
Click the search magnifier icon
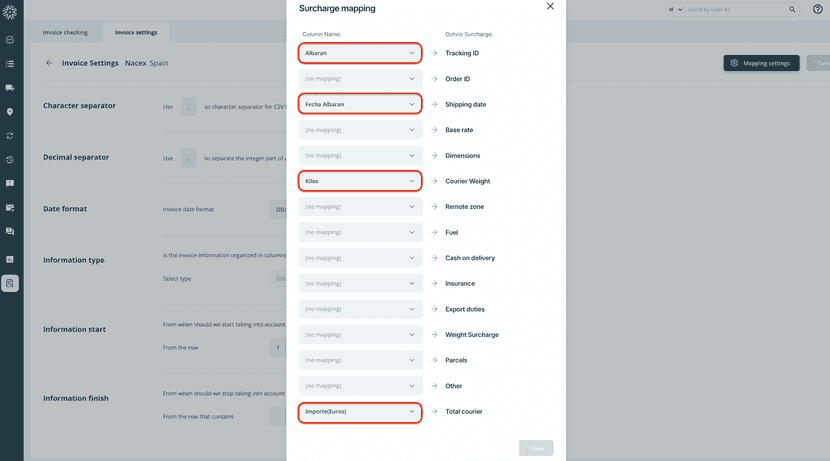(x=792, y=9)
